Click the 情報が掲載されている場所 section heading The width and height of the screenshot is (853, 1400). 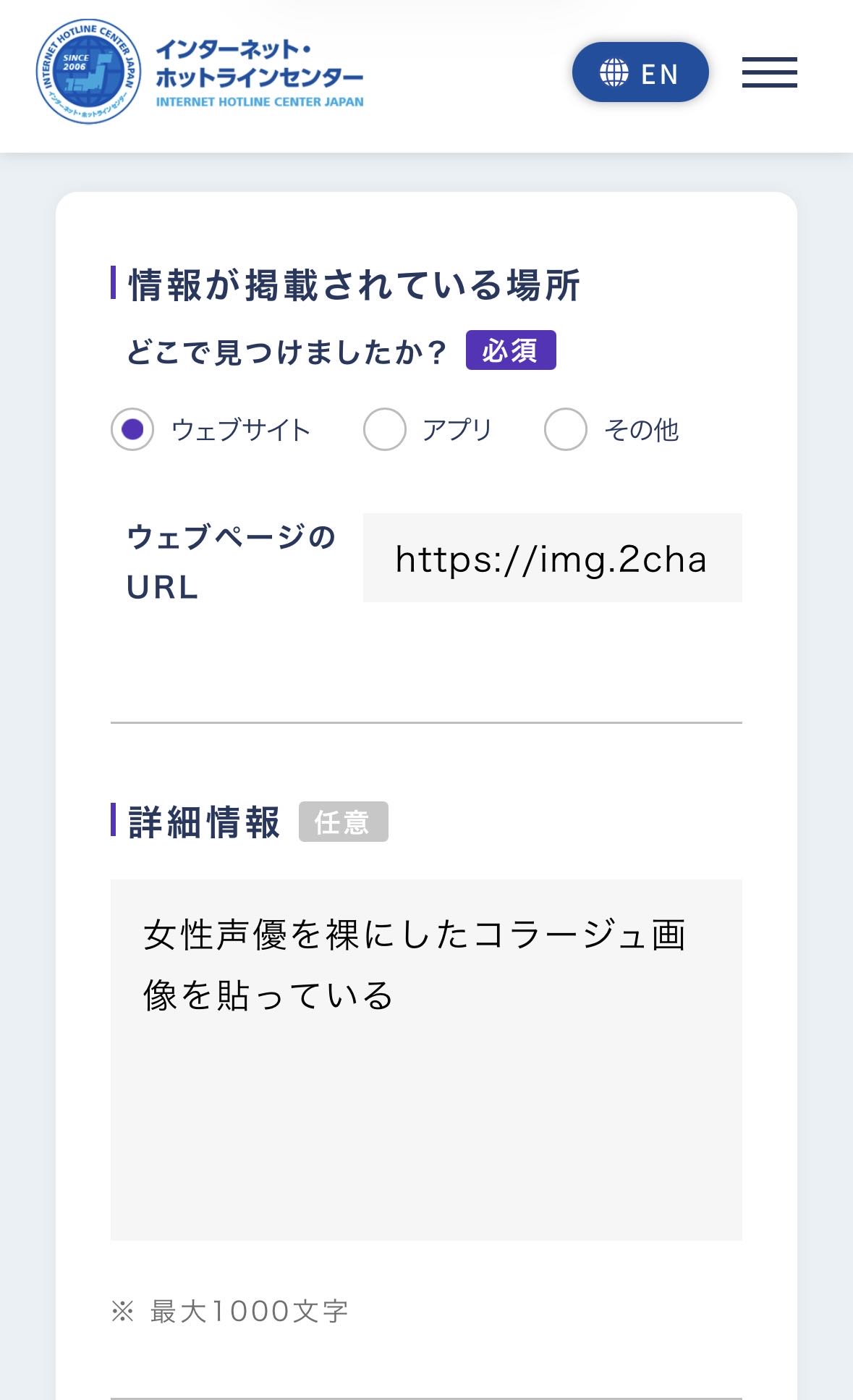coord(354,284)
